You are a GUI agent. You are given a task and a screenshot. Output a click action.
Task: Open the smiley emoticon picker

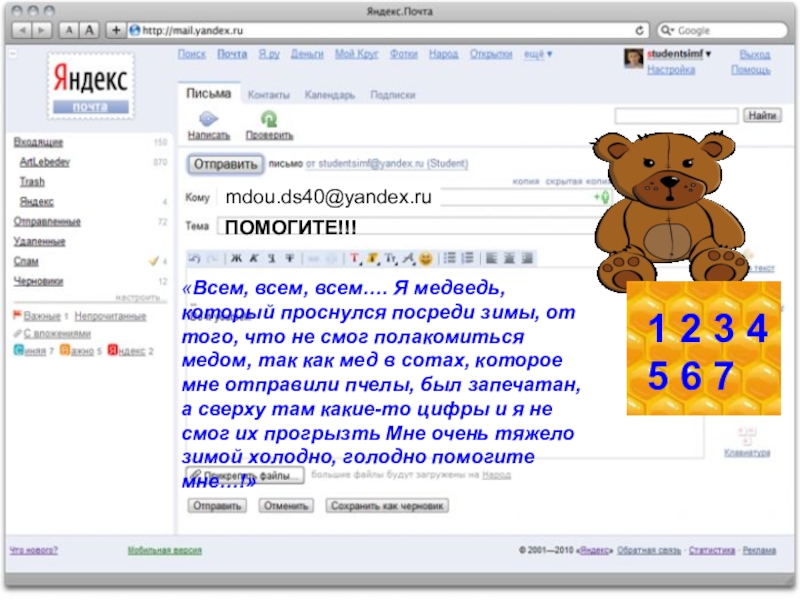tap(426, 258)
